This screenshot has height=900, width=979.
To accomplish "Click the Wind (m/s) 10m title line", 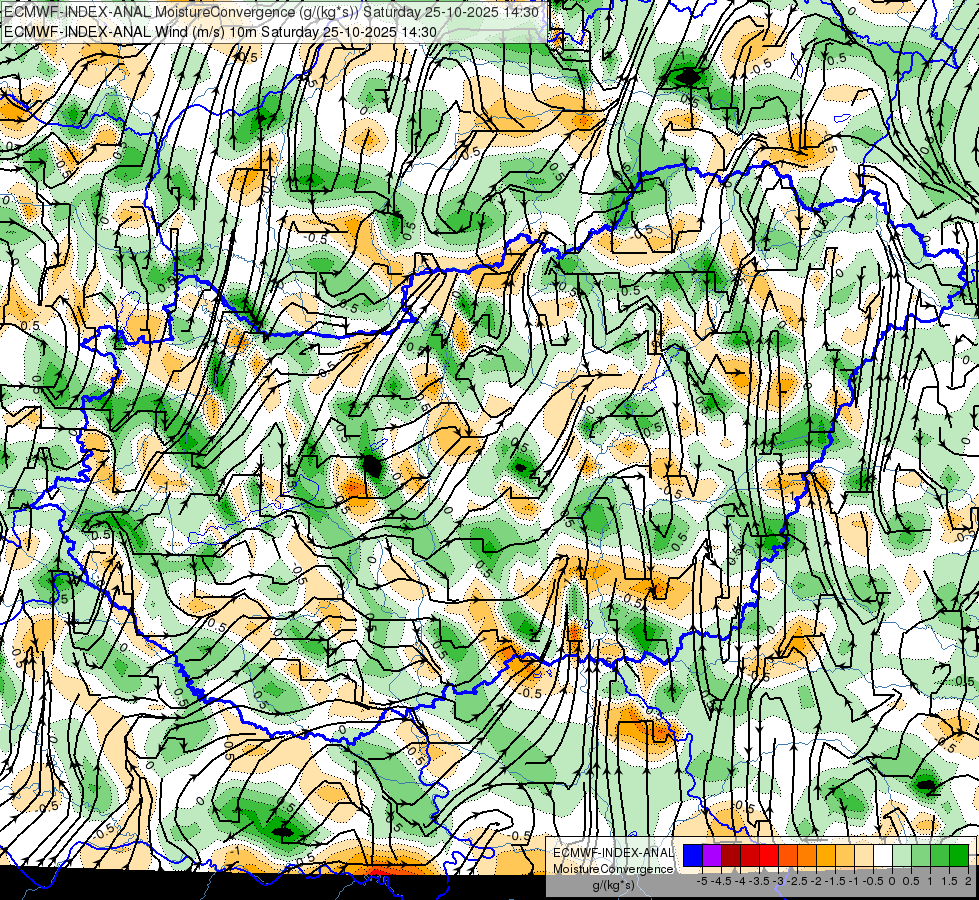I will [x=220, y=32].
